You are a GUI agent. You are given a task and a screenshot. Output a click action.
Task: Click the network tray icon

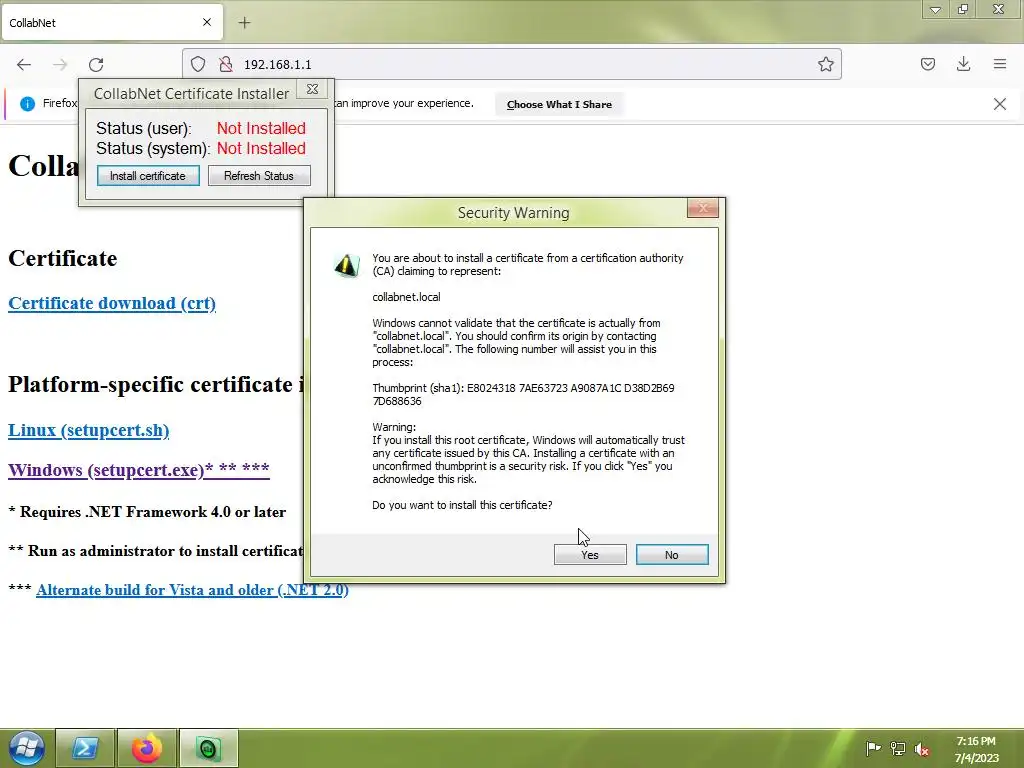(898, 748)
